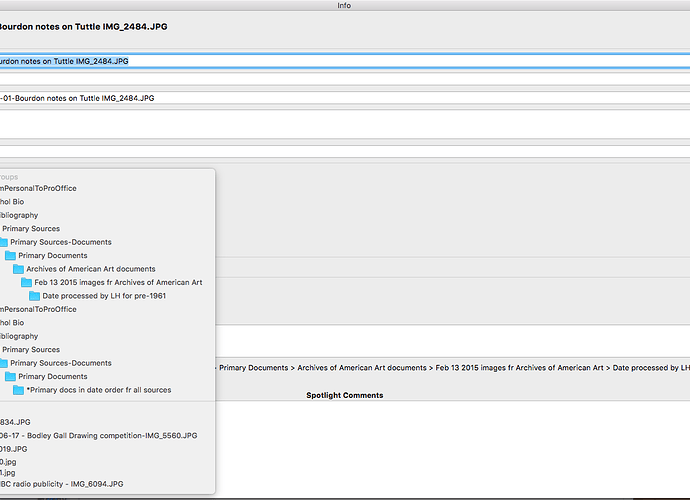The width and height of the screenshot is (690, 500).
Task: Select the "019.JPG" file entry
Action: (14, 449)
